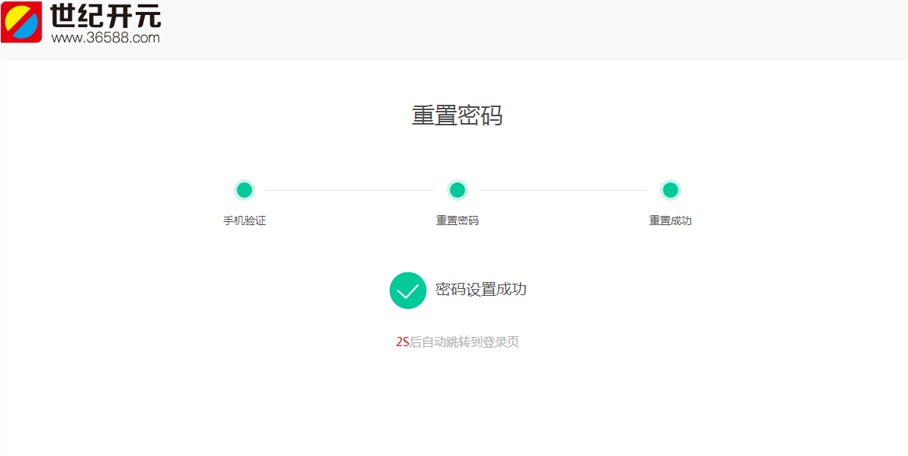
Task: Click the red 2S countdown timer
Action: point(402,342)
